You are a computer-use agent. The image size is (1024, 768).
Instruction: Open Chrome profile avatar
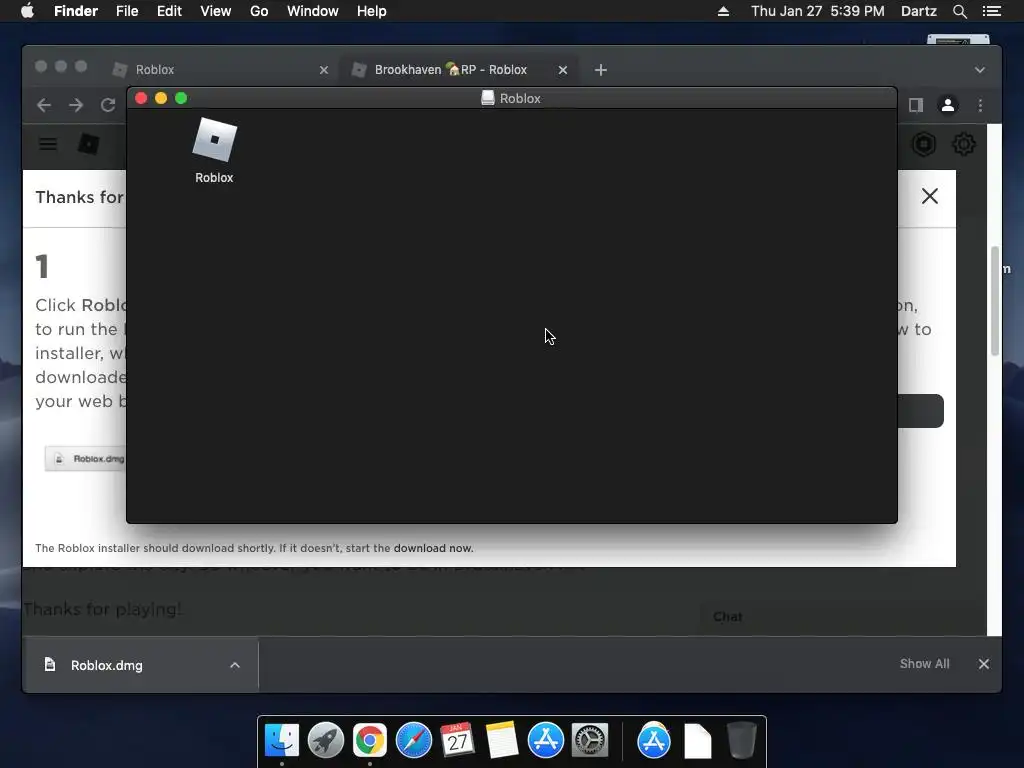pos(948,105)
